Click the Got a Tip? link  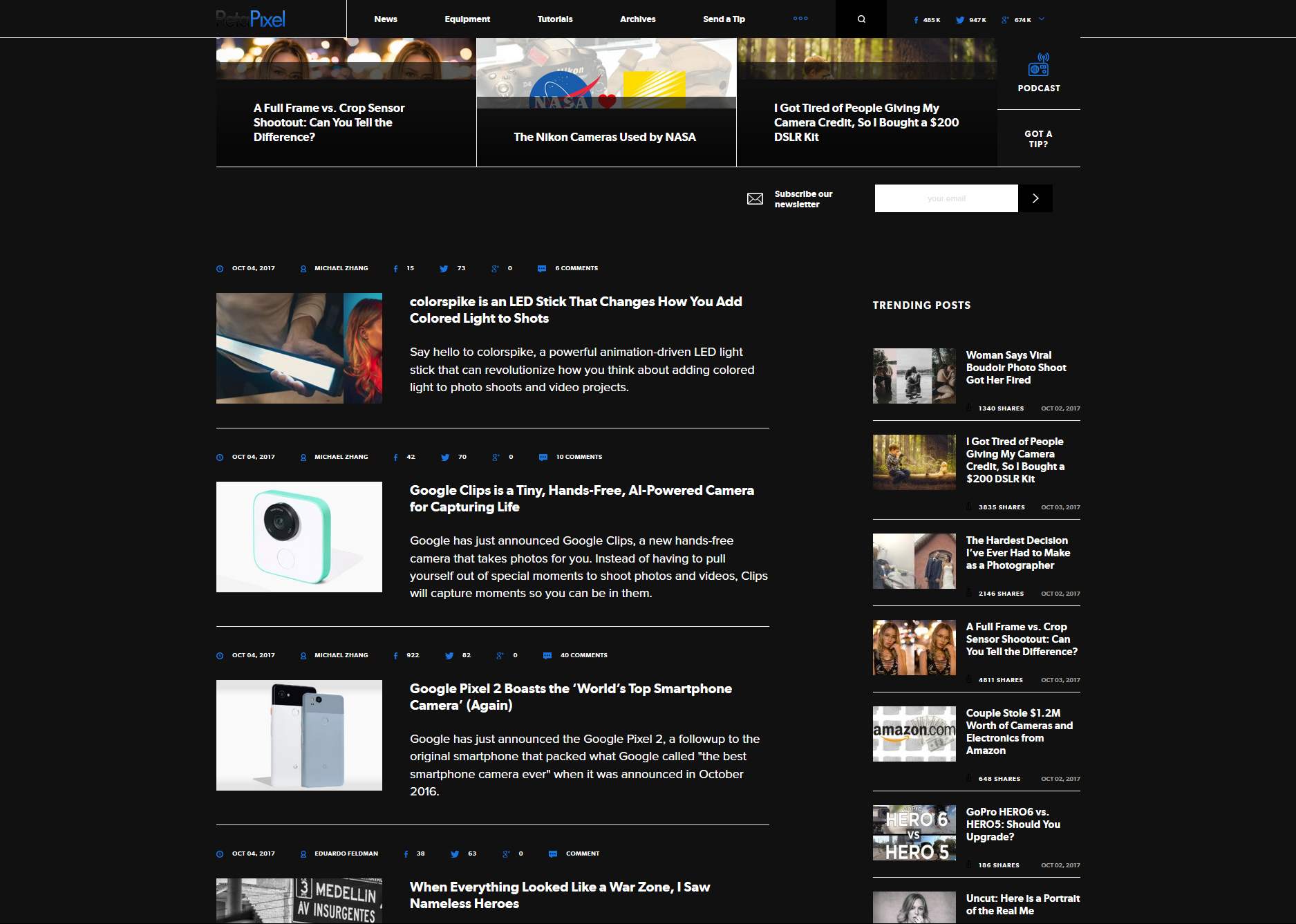click(1038, 139)
